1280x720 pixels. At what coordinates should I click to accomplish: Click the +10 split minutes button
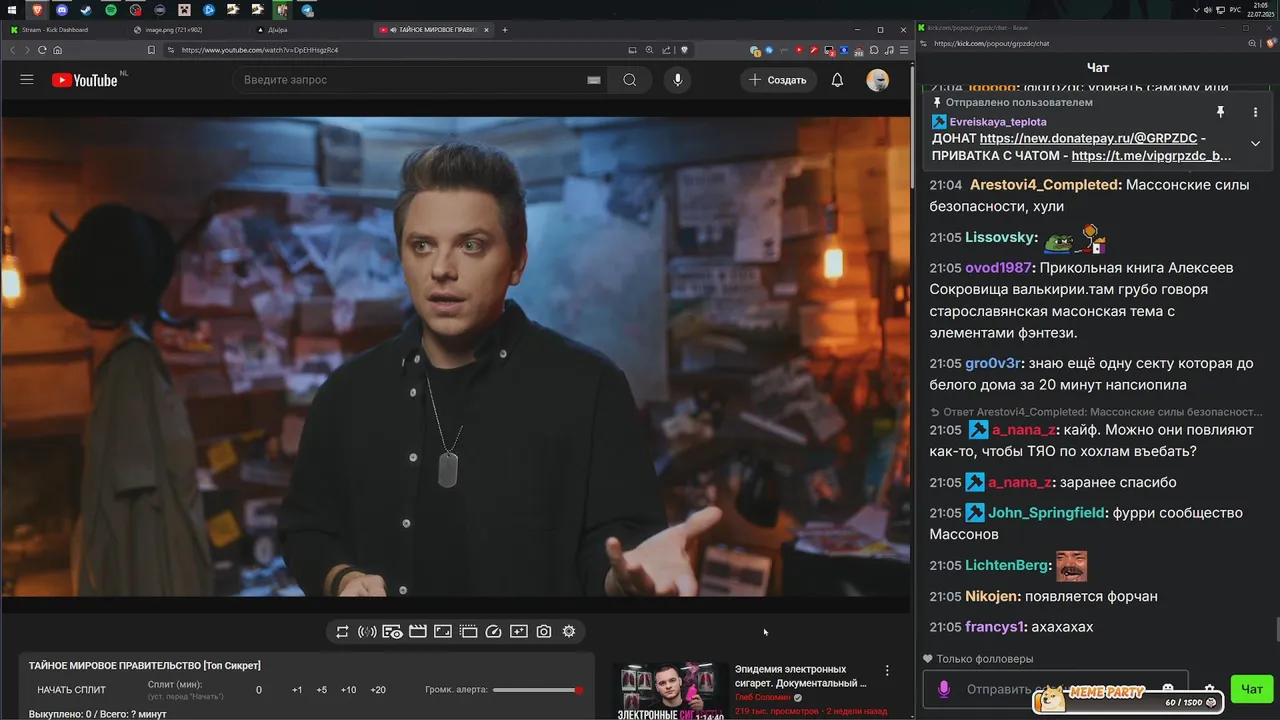348,690
